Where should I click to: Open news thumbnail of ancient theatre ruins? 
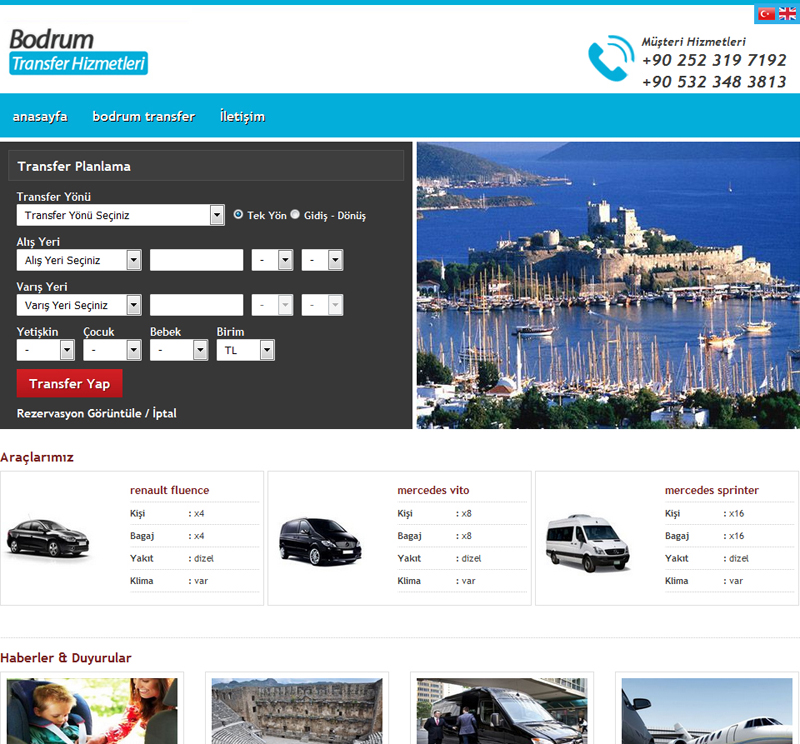[297, 710]
